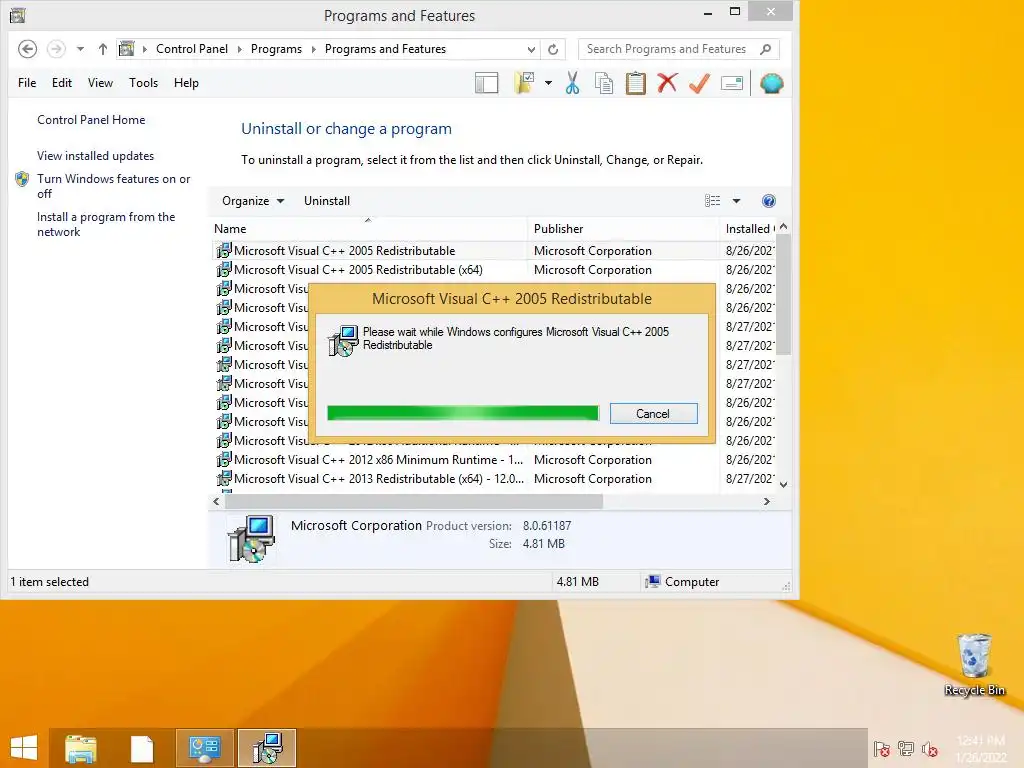
Task: Click the network tray icon
Action: [906, 748]
